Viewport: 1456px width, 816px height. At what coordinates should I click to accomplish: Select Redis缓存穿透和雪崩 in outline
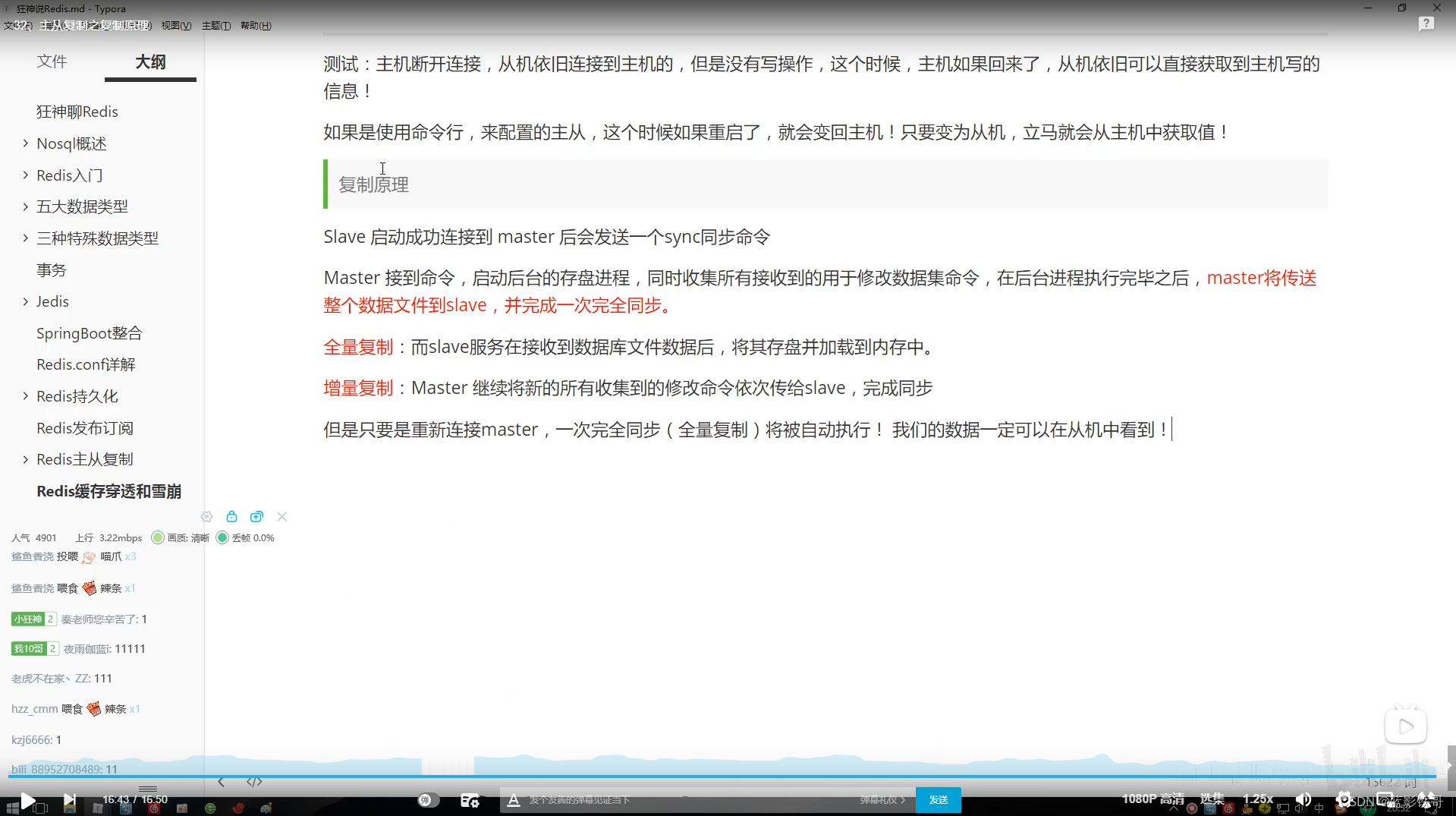point(109,491)
